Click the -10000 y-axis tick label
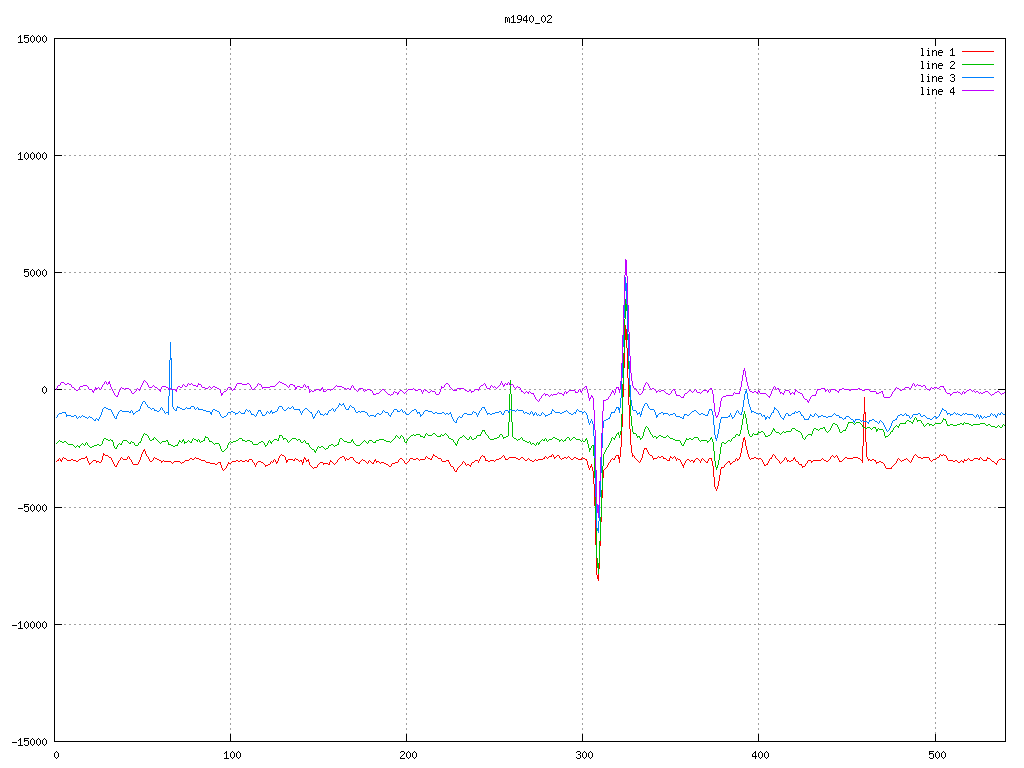The height and width of the screenshot is (768, 1024). tap(29, 625)
